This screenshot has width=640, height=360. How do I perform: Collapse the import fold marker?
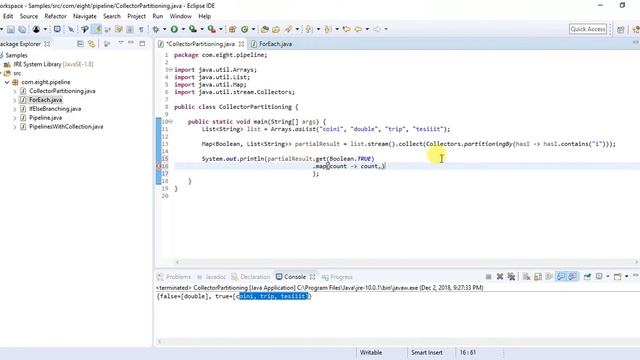pos(171,70)
